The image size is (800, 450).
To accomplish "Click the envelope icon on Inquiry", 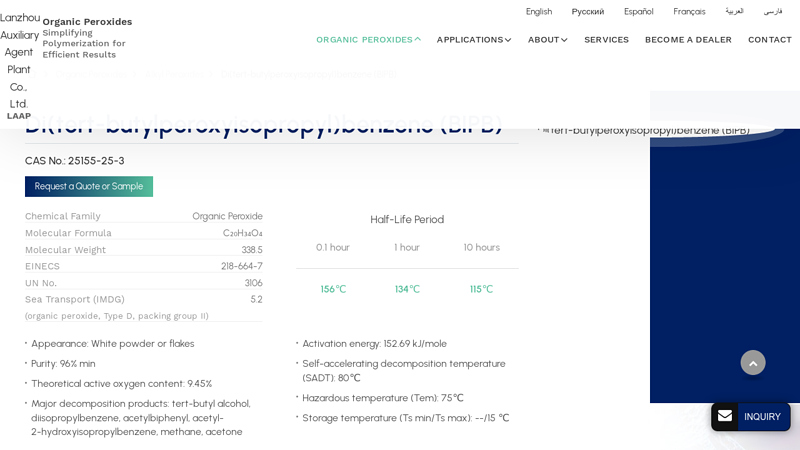I will 724,416.
